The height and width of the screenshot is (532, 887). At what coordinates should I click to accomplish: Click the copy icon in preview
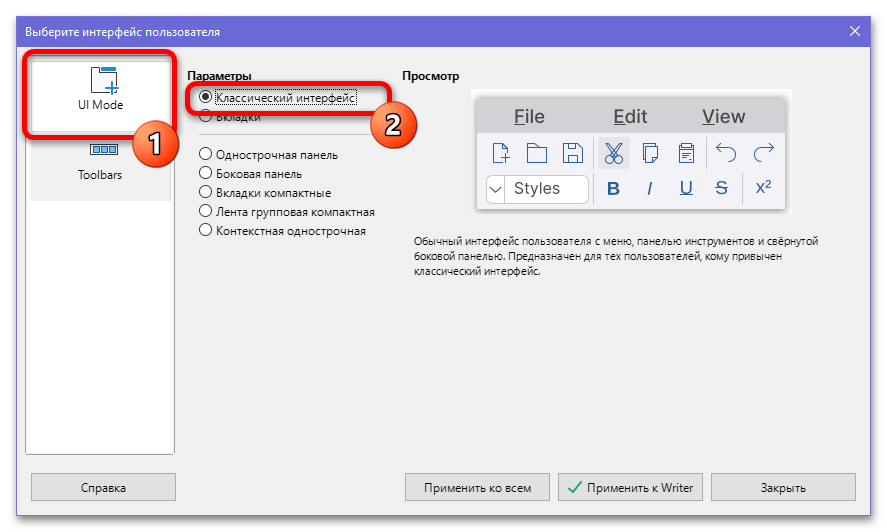point(650,153)
